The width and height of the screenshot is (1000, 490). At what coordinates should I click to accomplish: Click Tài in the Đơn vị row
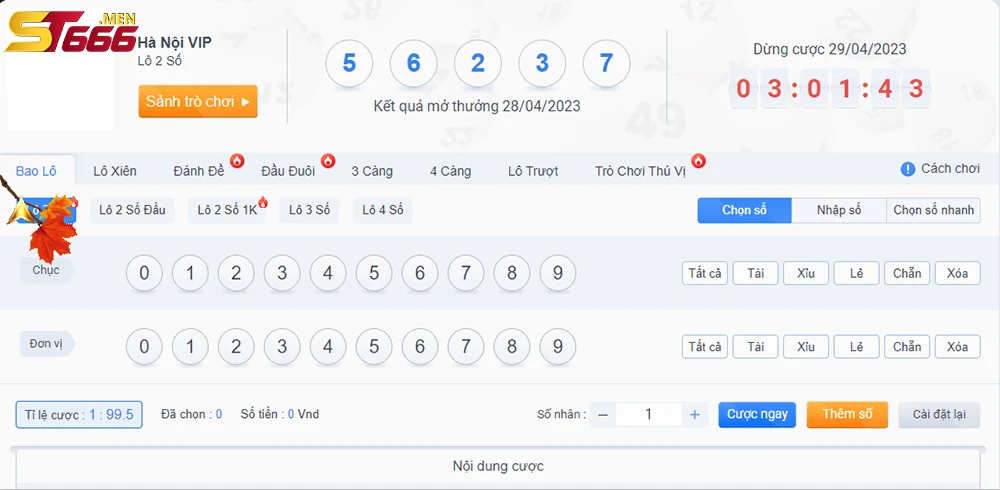[x=756, y=346]
